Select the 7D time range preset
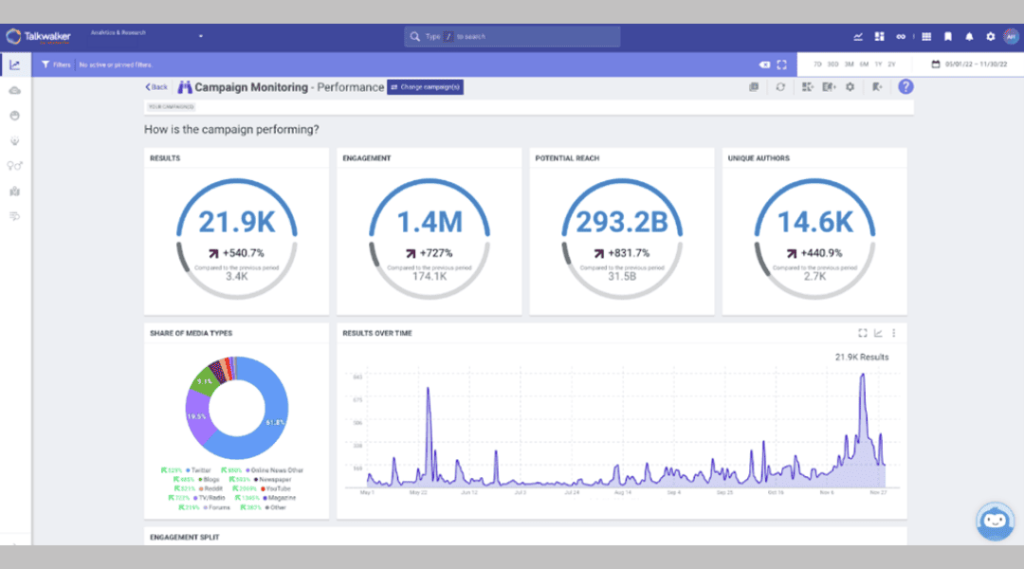This screenshot has height=569, width=1024. click(817, 64)
